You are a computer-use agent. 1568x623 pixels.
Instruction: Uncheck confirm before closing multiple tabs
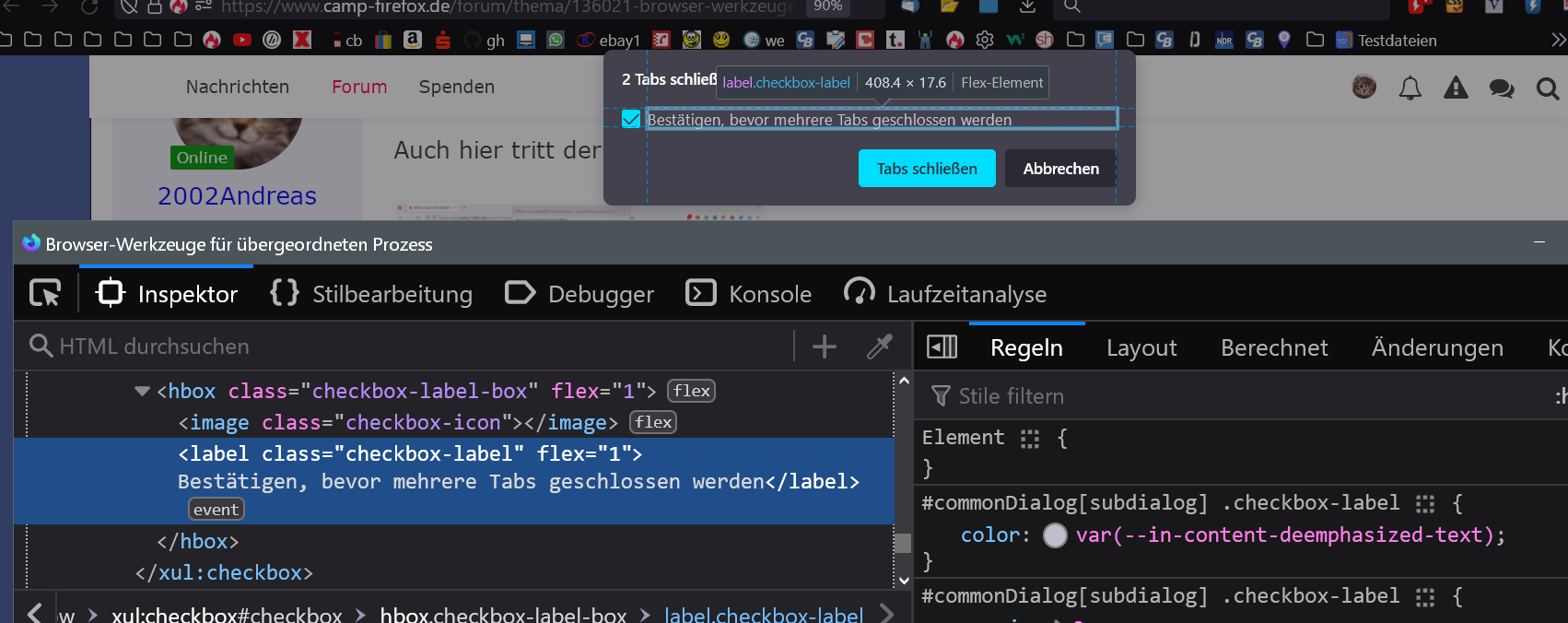point(631,119)
